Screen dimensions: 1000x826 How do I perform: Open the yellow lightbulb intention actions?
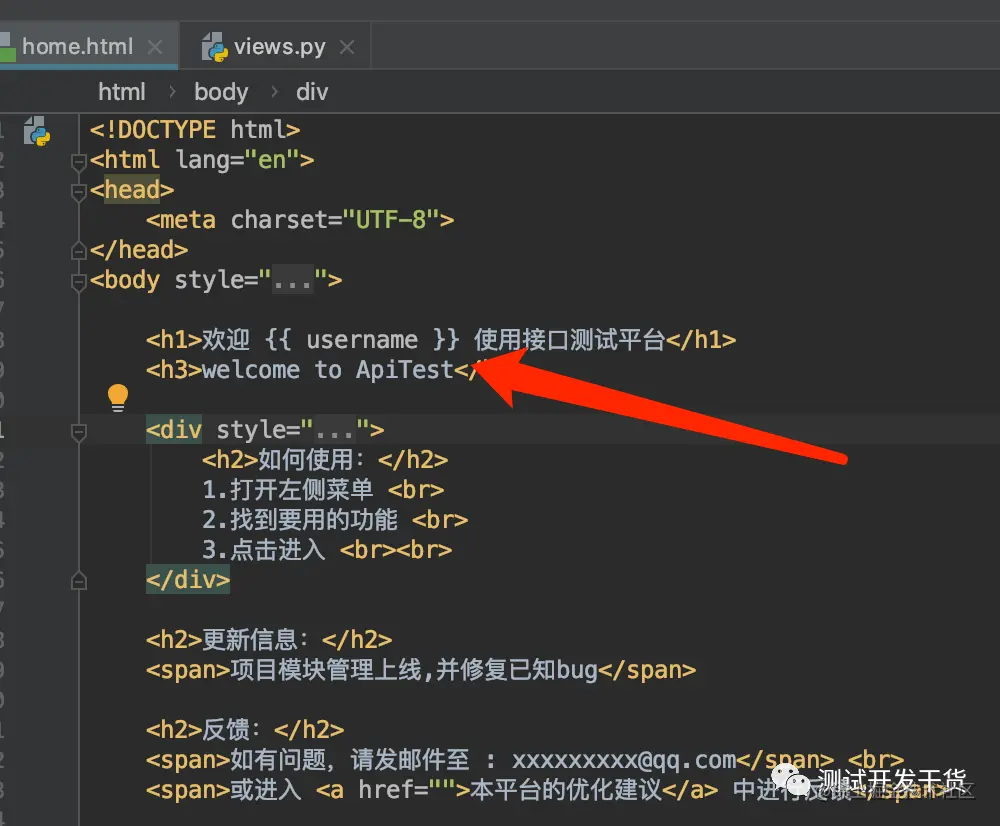[x=117, y=397]
